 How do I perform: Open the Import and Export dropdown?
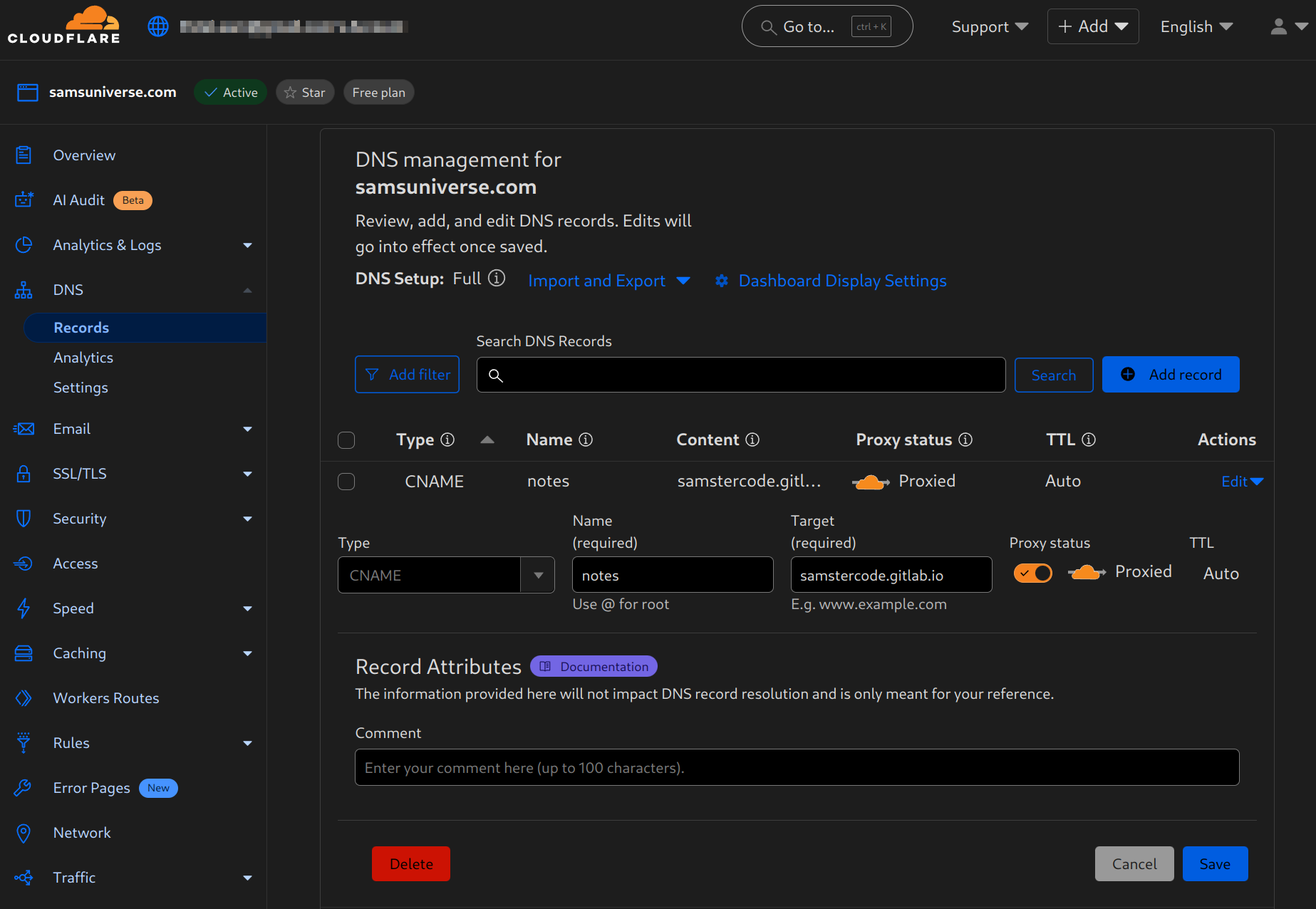coord(608,281)
